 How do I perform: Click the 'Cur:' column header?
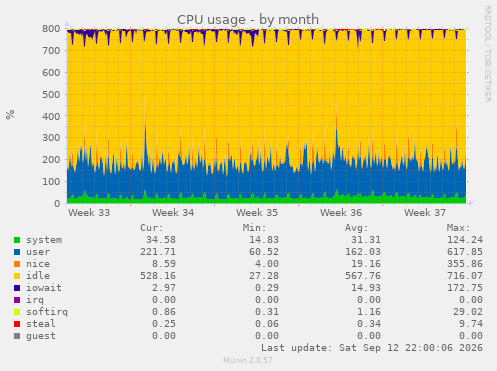click(152, 228)
